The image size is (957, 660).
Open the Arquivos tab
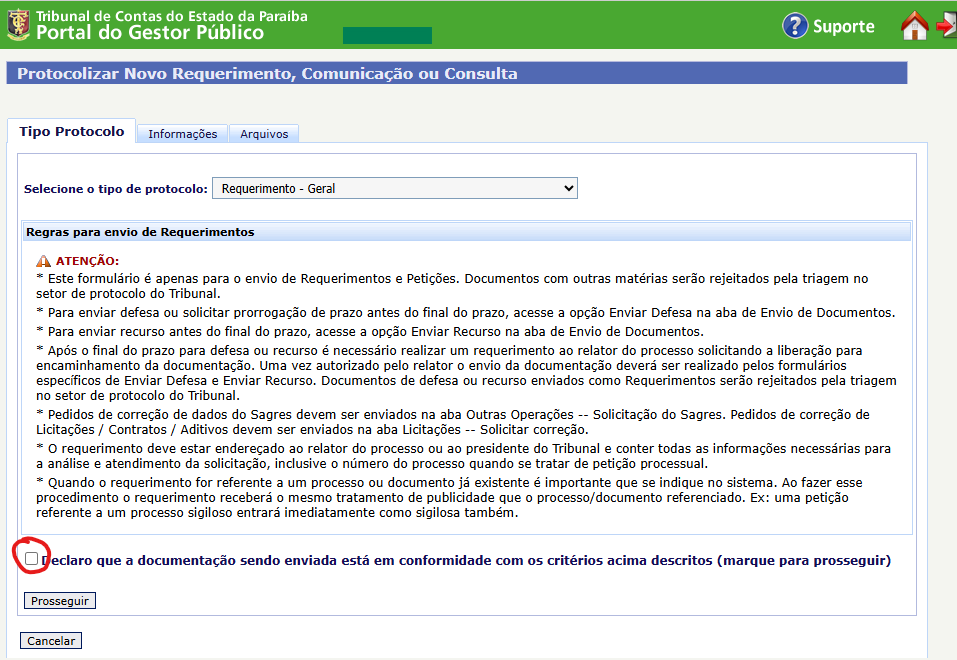tap(264, 134)
